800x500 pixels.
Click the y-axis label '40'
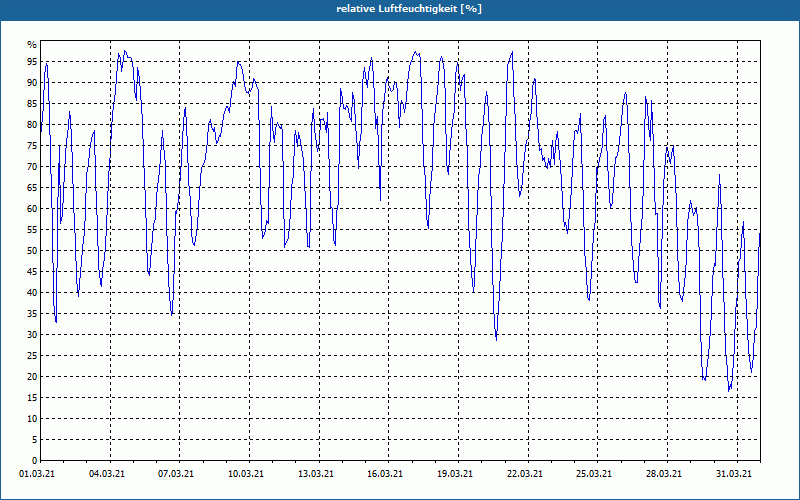click(32, 292)
